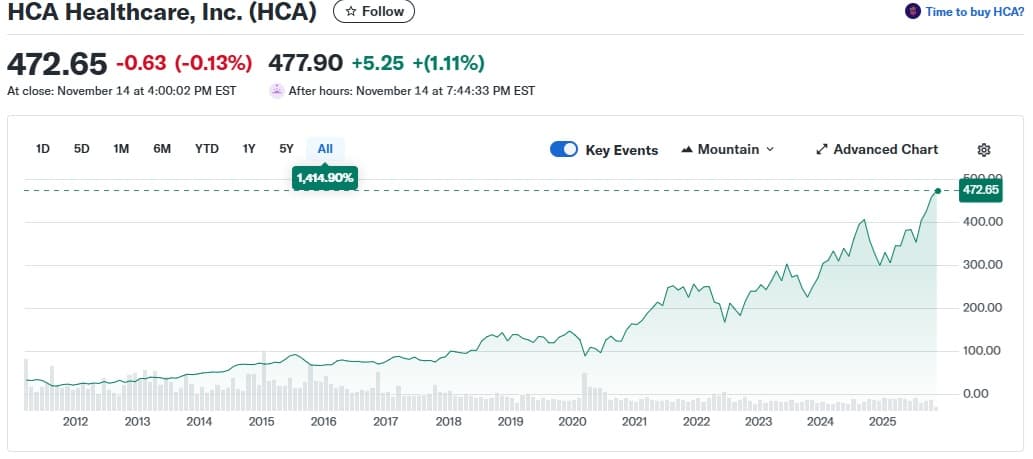
Task: Select the 5Y time range
Action: coord(287,149)
